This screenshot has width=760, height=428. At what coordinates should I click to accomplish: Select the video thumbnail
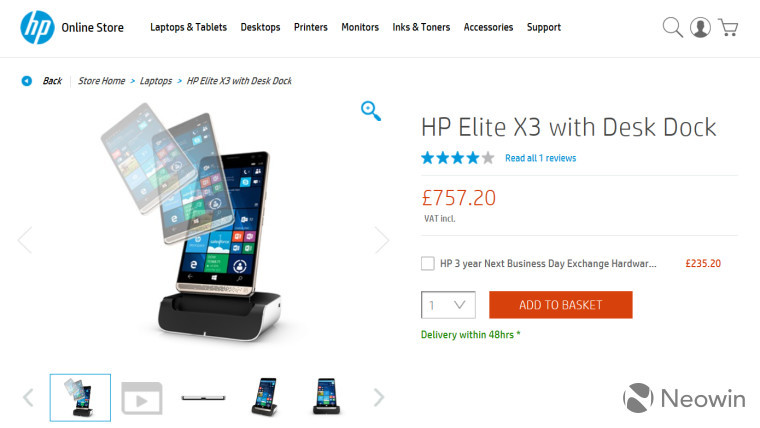(x=142, y=398)
